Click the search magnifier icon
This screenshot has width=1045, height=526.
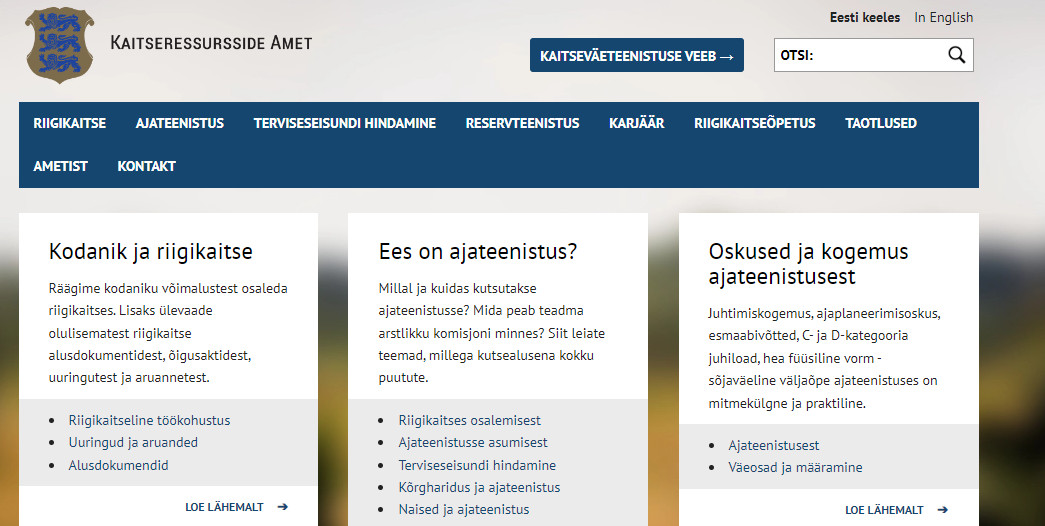[x=956, y=55]
